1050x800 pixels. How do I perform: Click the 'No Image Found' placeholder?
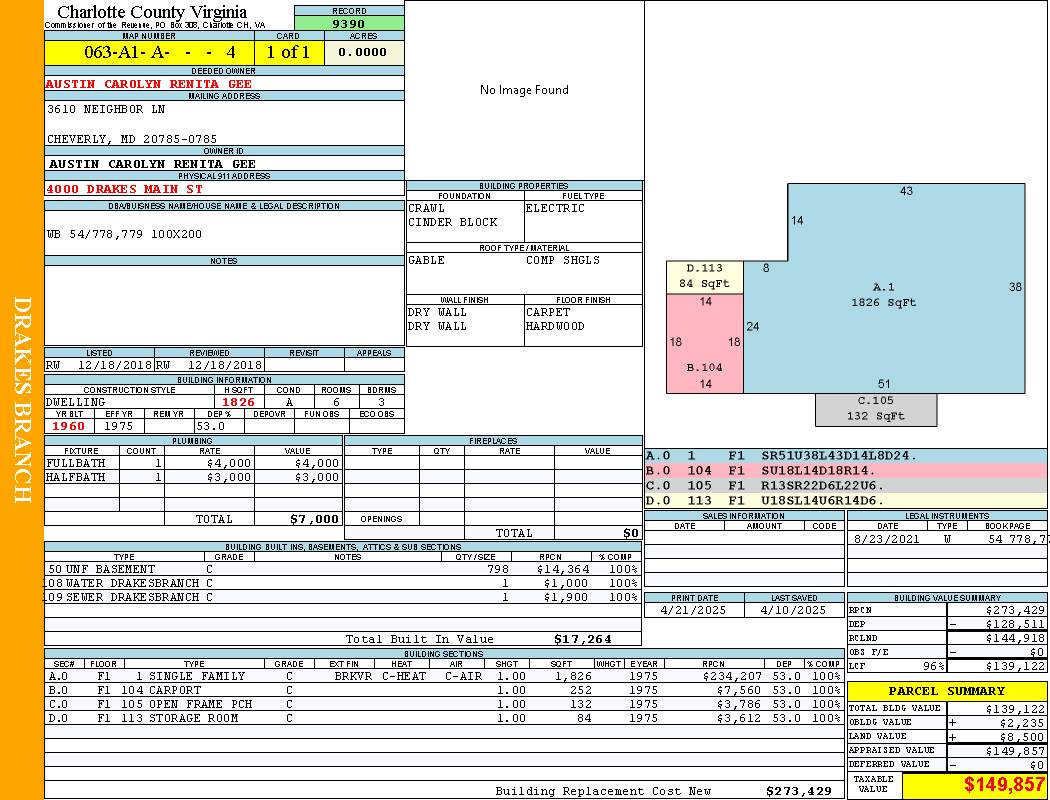point(524,90)
